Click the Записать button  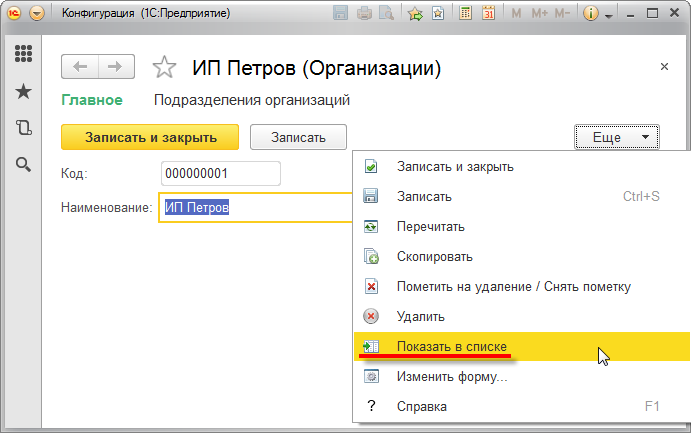tap(298, 137)
